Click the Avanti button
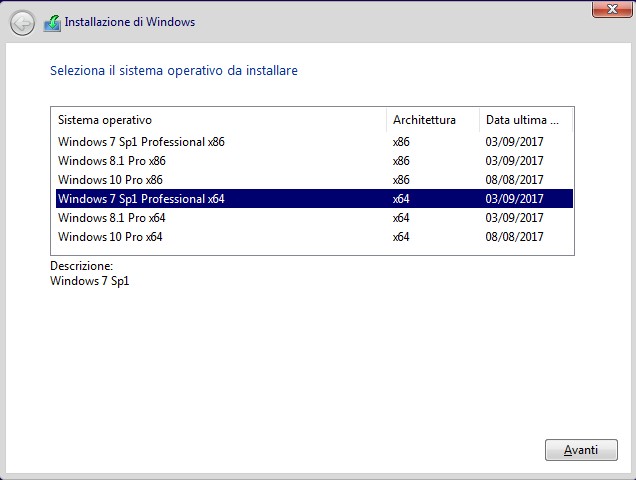The height and width of the screenshot is (480, 636). [581, 450]
